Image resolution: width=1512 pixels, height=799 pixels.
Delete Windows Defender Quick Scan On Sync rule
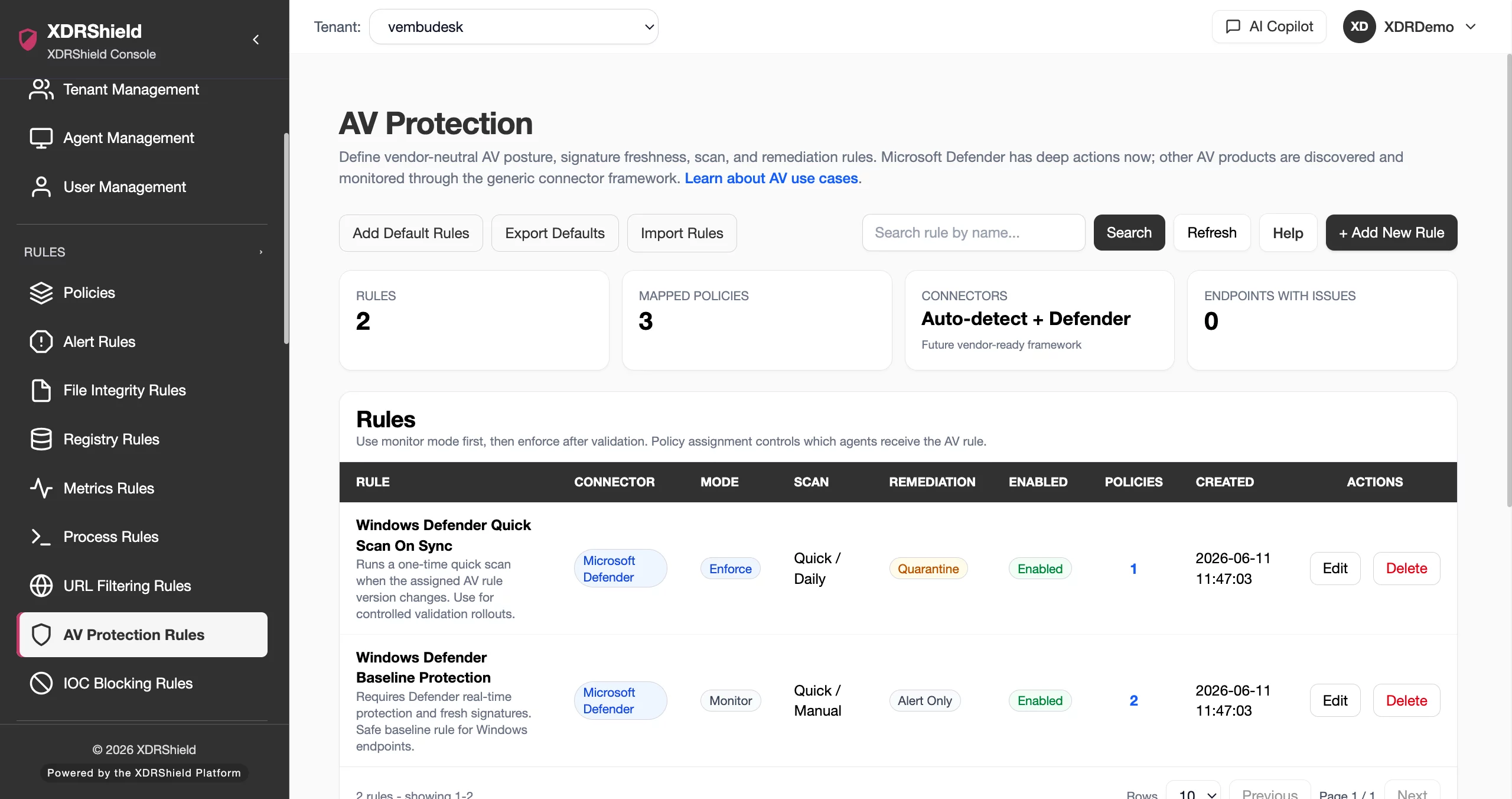(1406, 569)
